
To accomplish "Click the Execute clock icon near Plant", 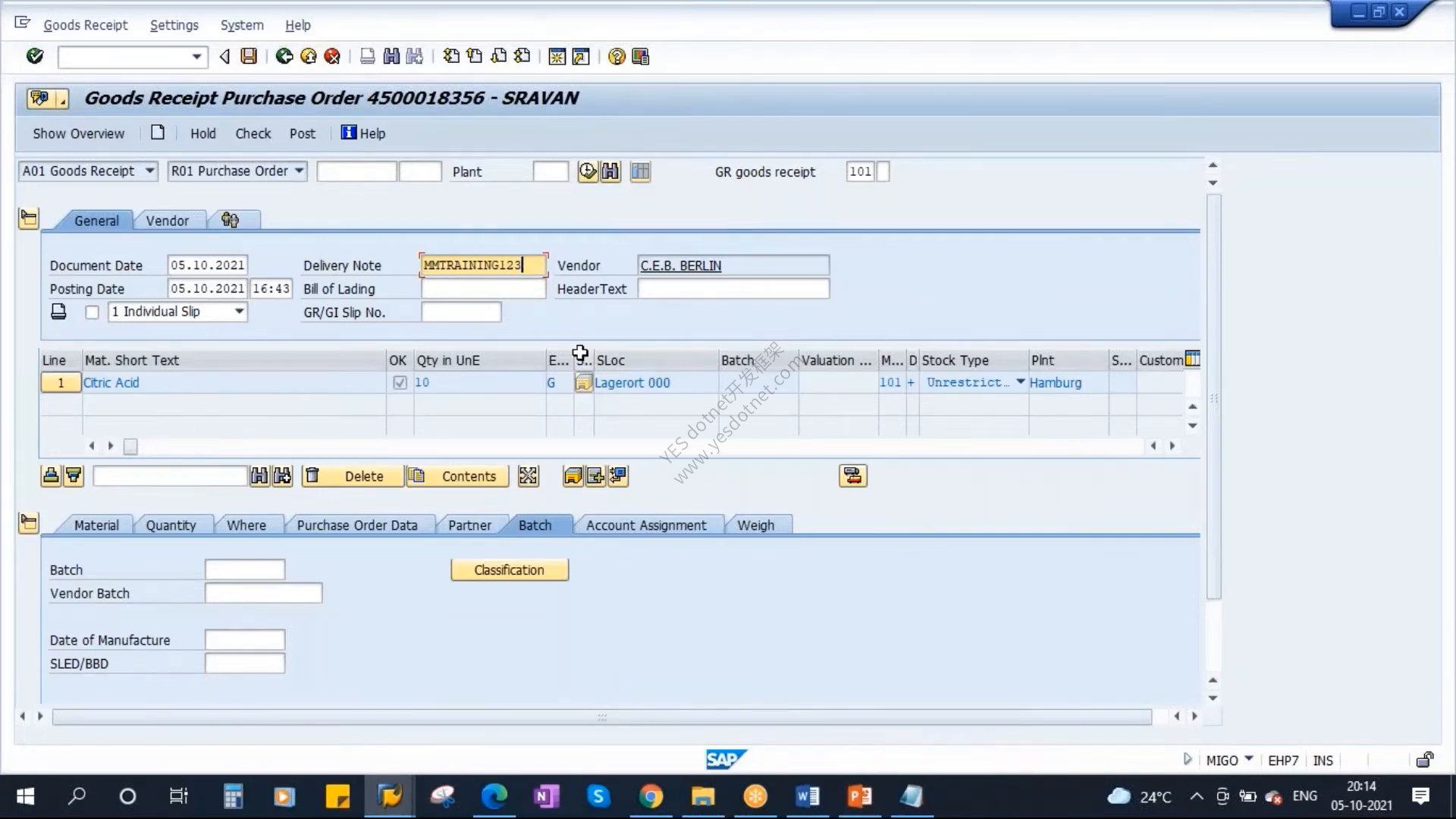I will tap(588, 171).
